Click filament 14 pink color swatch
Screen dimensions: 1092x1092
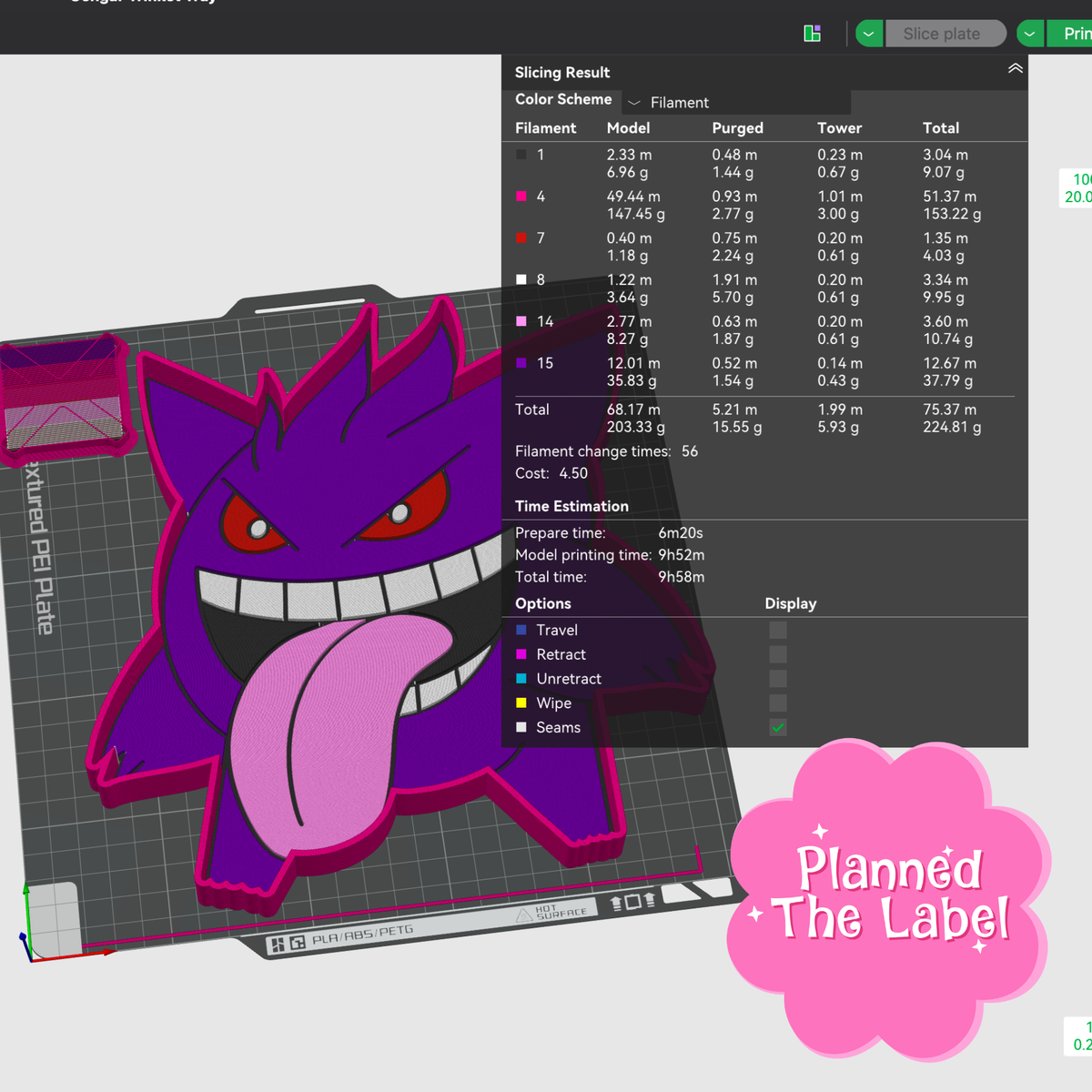pyautogui.click(x=521, y=321)
